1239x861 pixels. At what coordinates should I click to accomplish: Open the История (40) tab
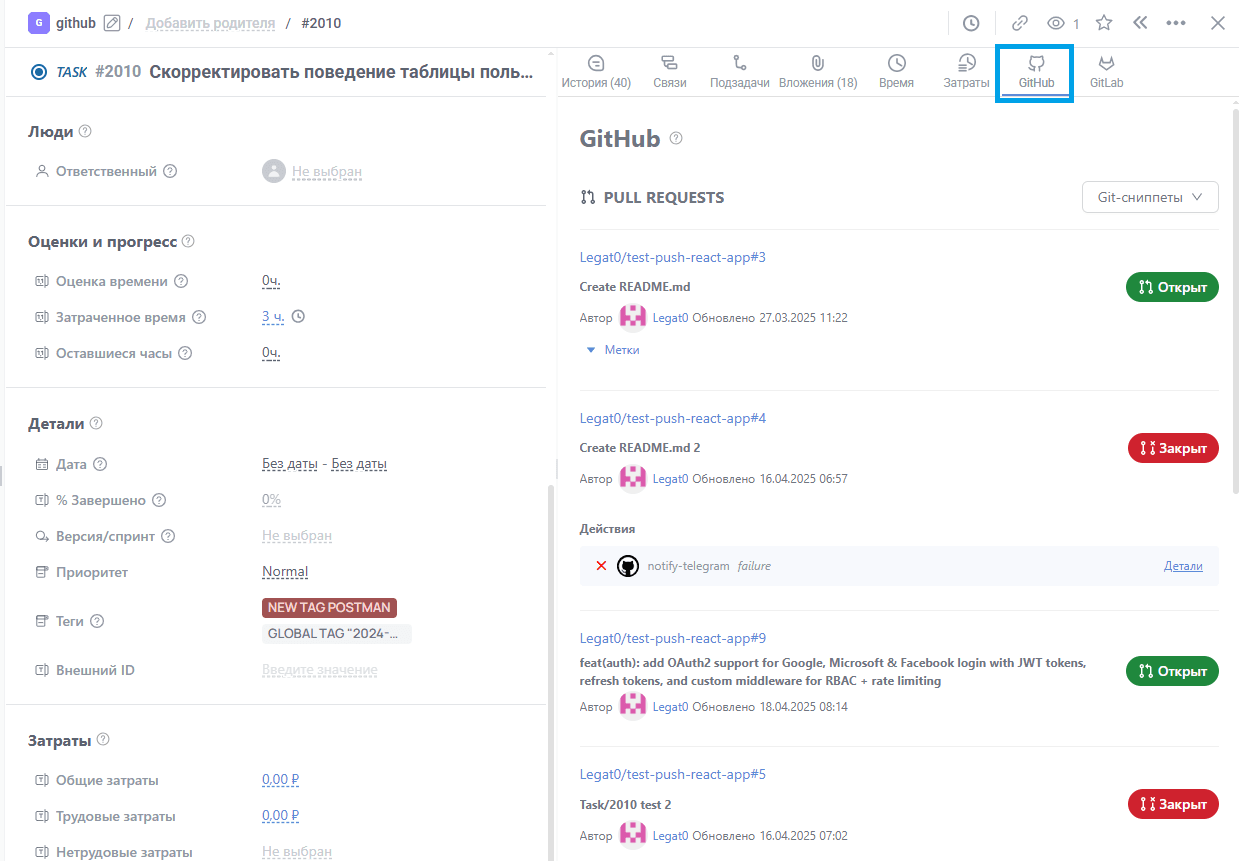[597, 72]
